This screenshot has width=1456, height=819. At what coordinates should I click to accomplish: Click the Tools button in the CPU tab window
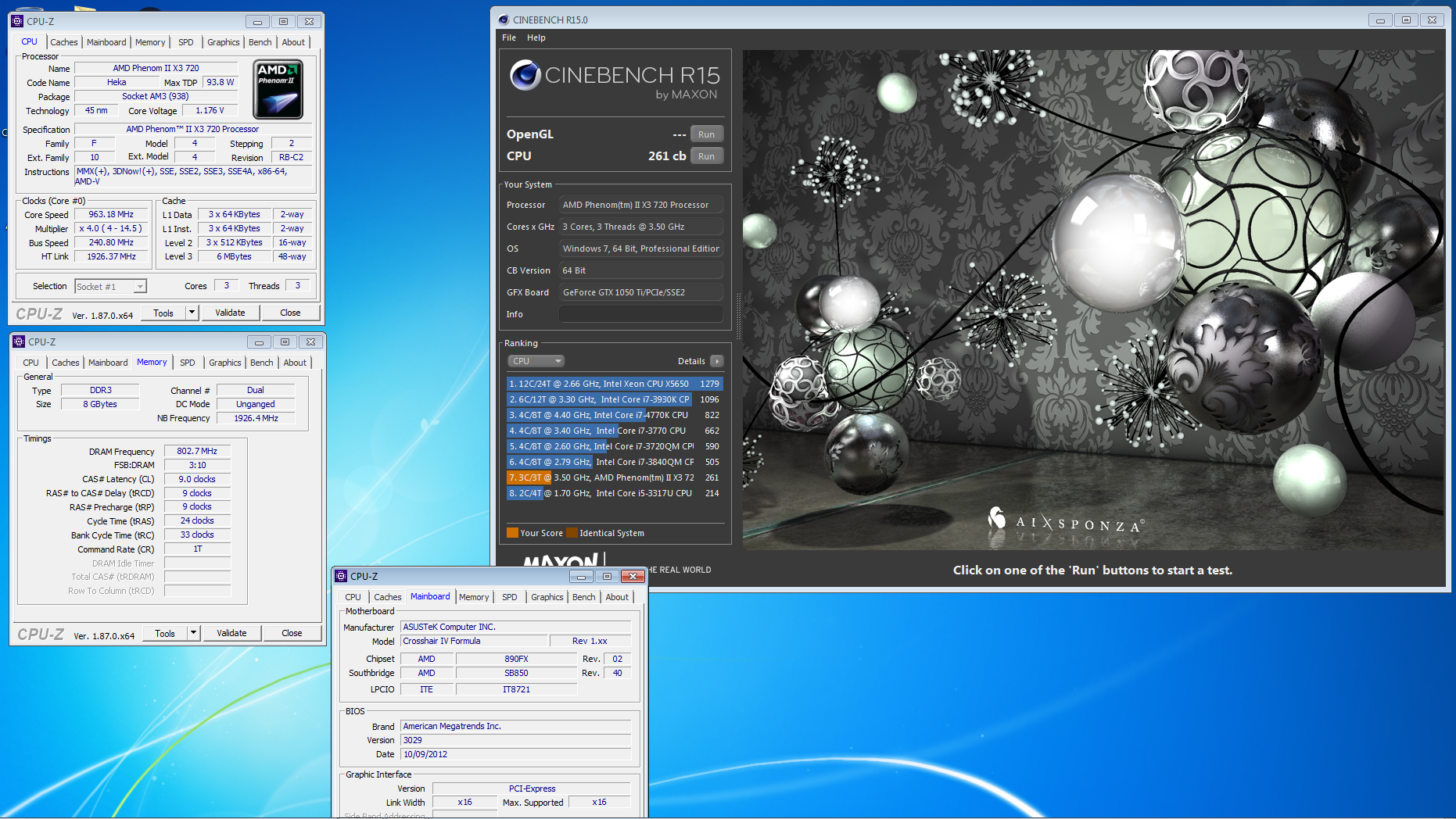[x=163, y=313]
